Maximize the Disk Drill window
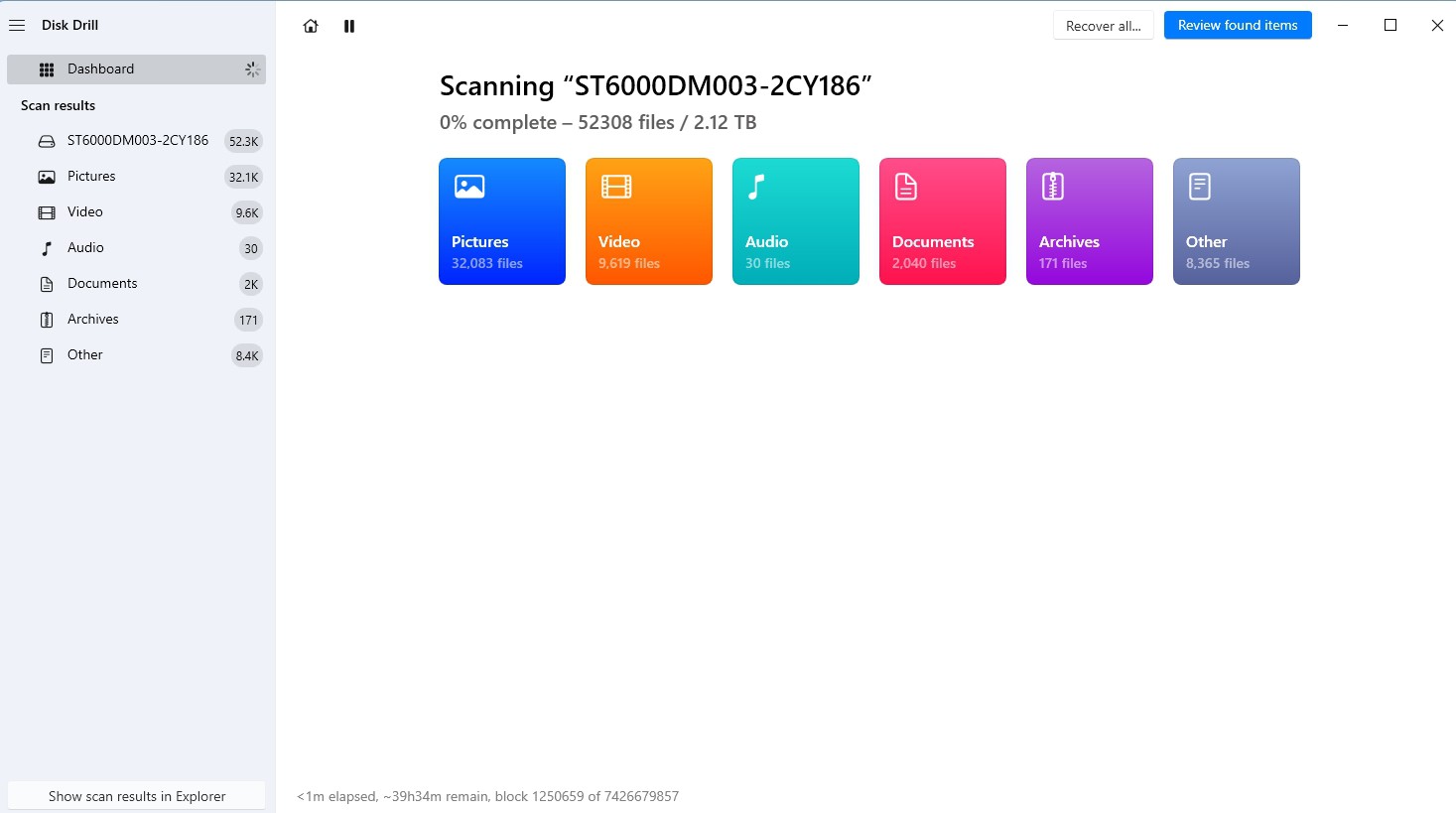Screen dimensions: 1456x813 click(1390, 26)
